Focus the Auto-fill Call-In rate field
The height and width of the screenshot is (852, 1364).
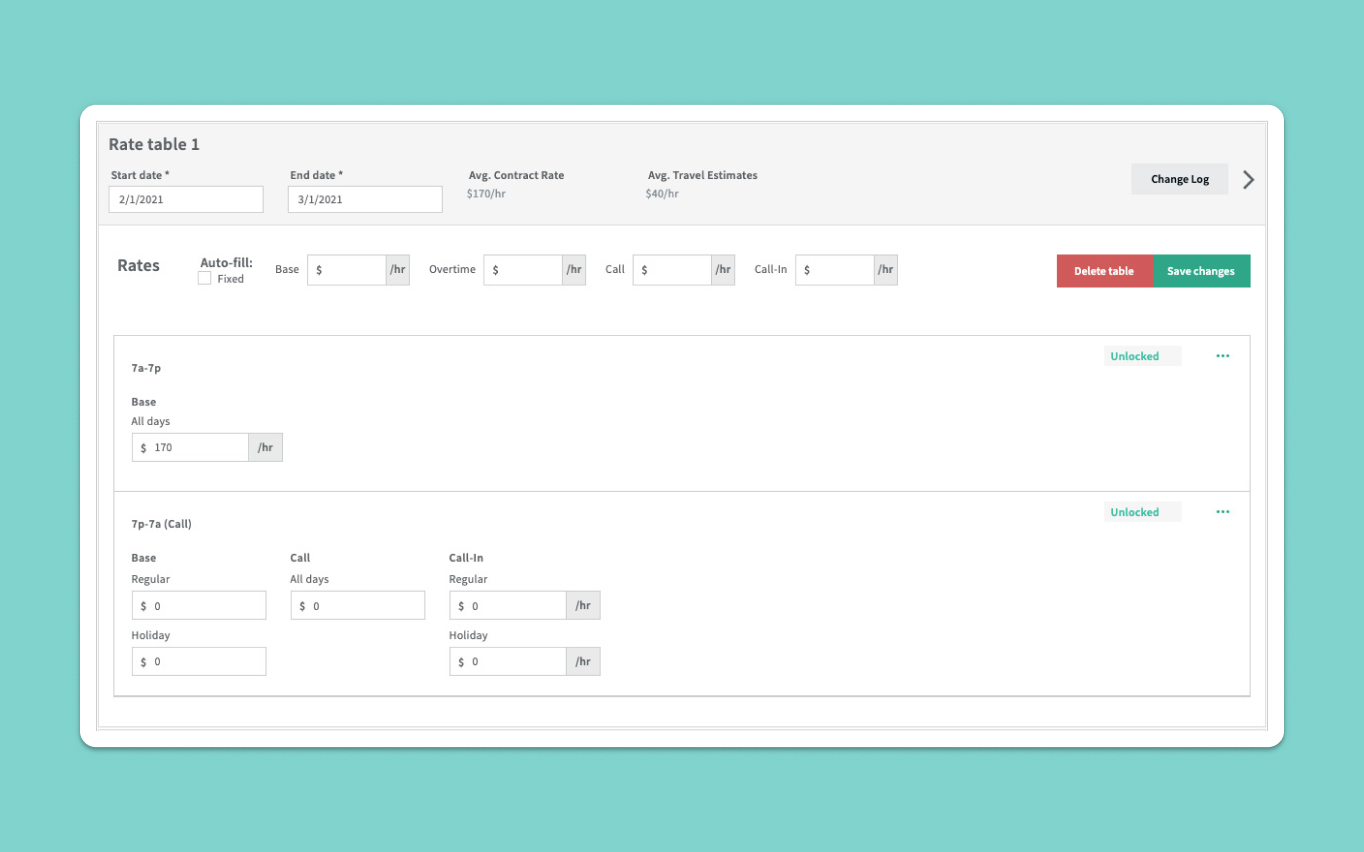click(835, 270)
